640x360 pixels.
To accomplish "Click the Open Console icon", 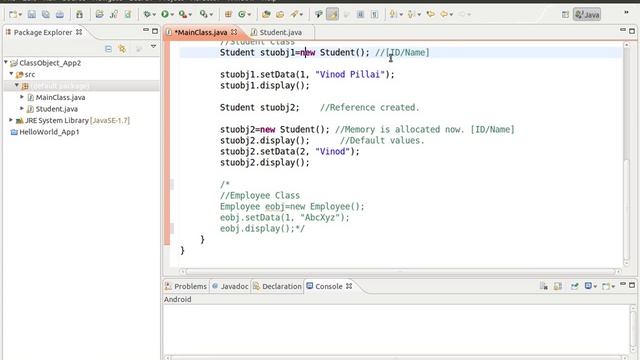I will (606, 286).
